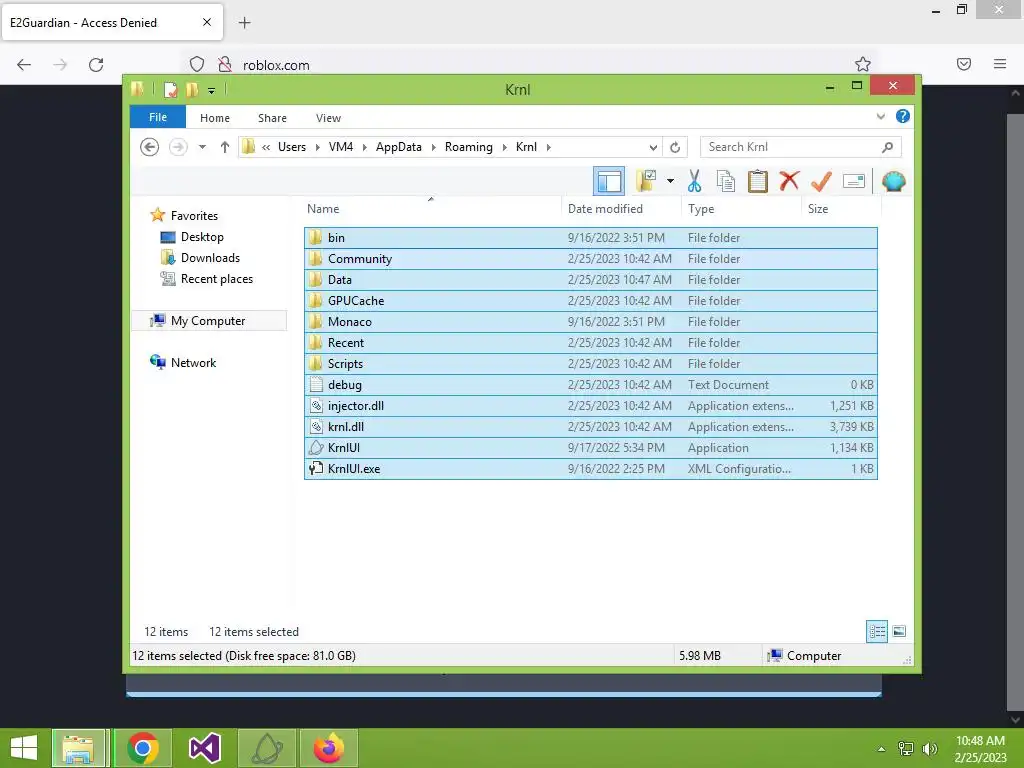Open the Explorer Help question icon
1024x768 pixels.
coord(903,116)
